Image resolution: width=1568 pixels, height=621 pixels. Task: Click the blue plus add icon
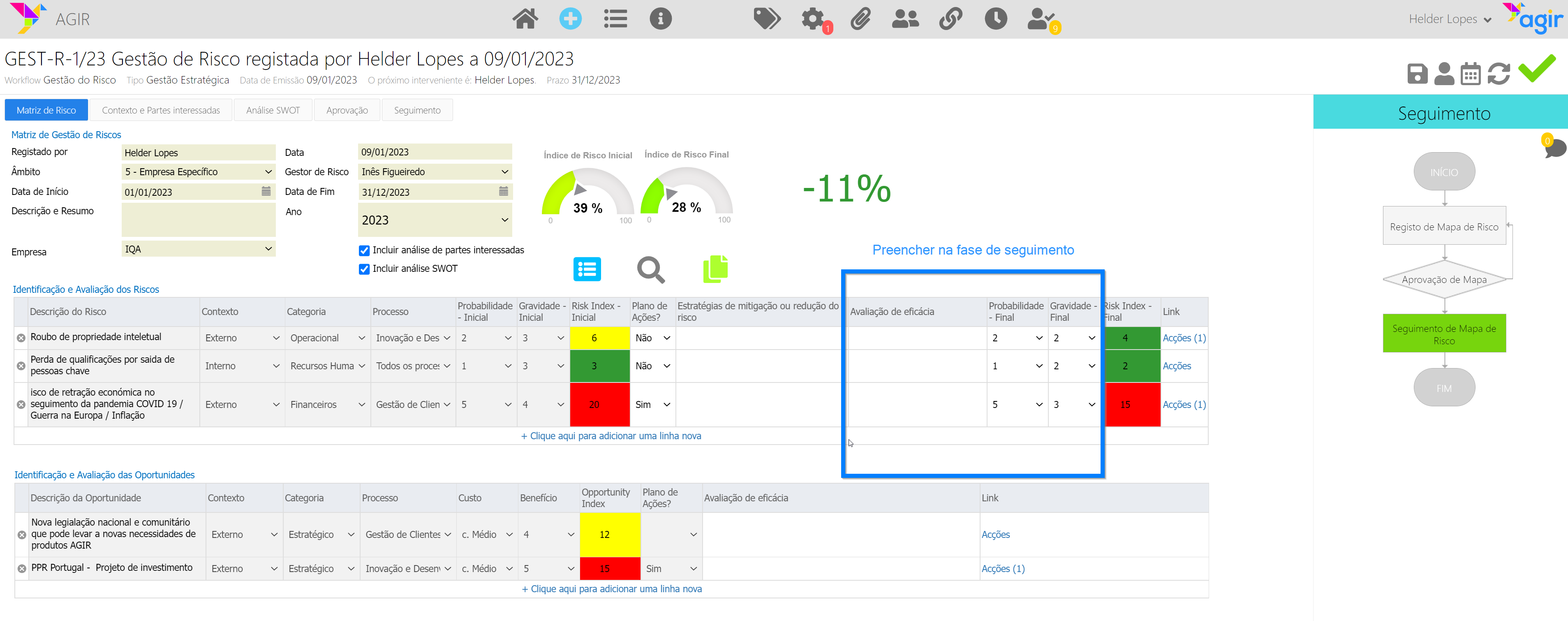[x=570, y=19]
